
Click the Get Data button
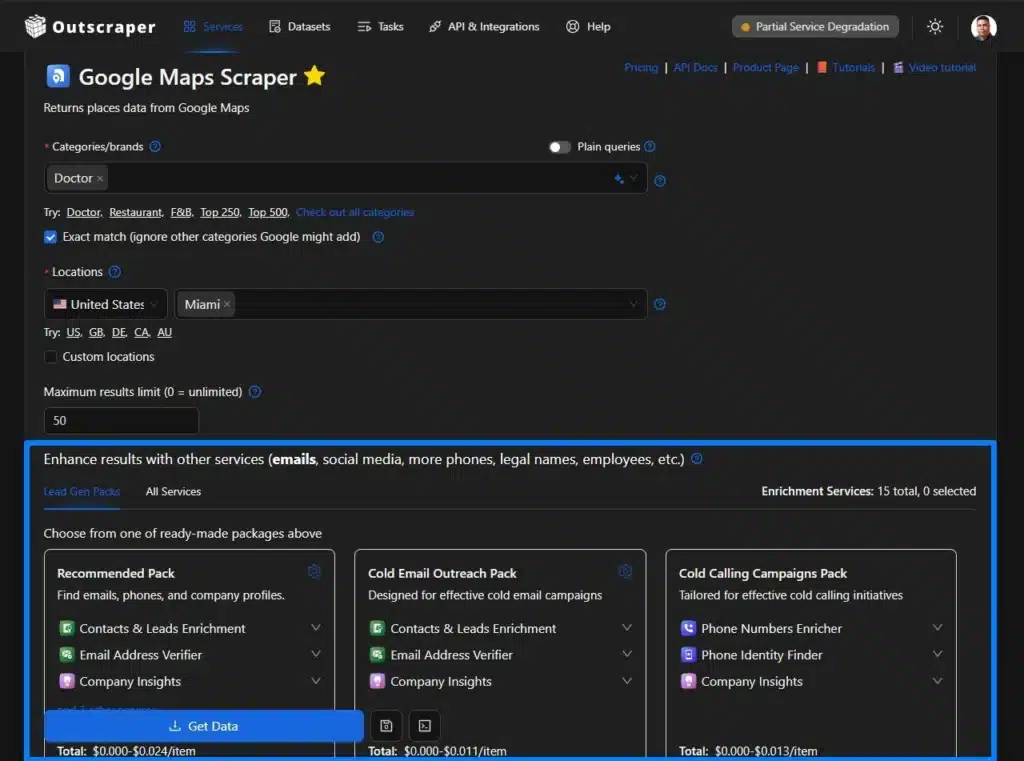click(204, 726)
